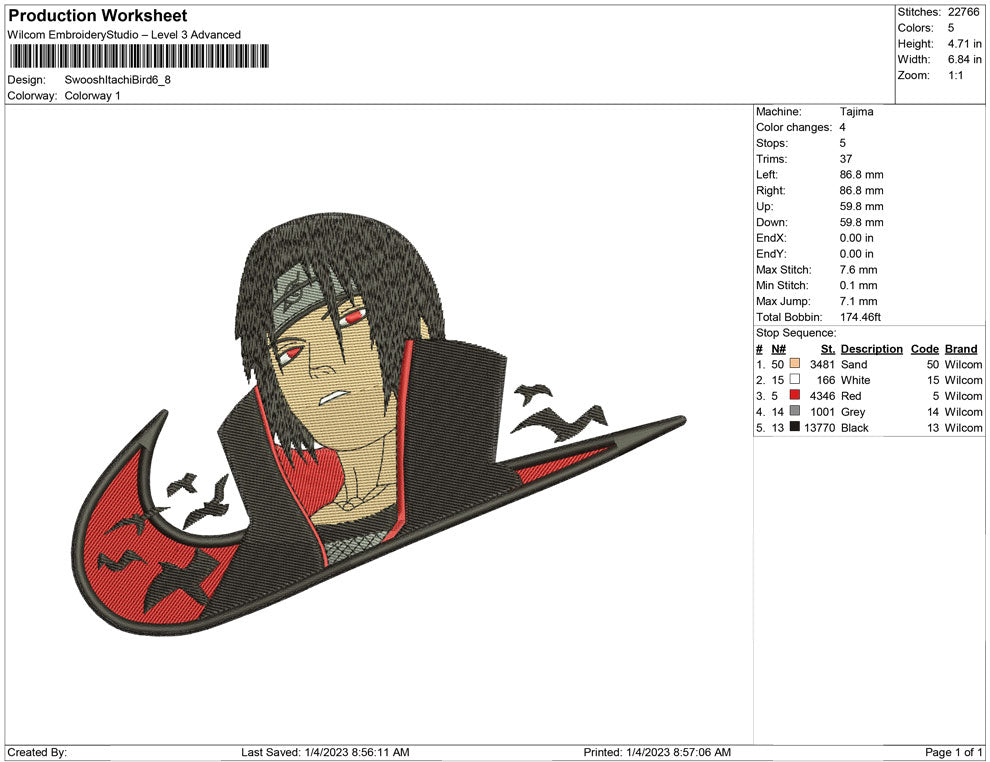Select design name 'SwooshItachiBird6_8'
Viewport: 990px width, 762px height.
(x=117, y=80)
